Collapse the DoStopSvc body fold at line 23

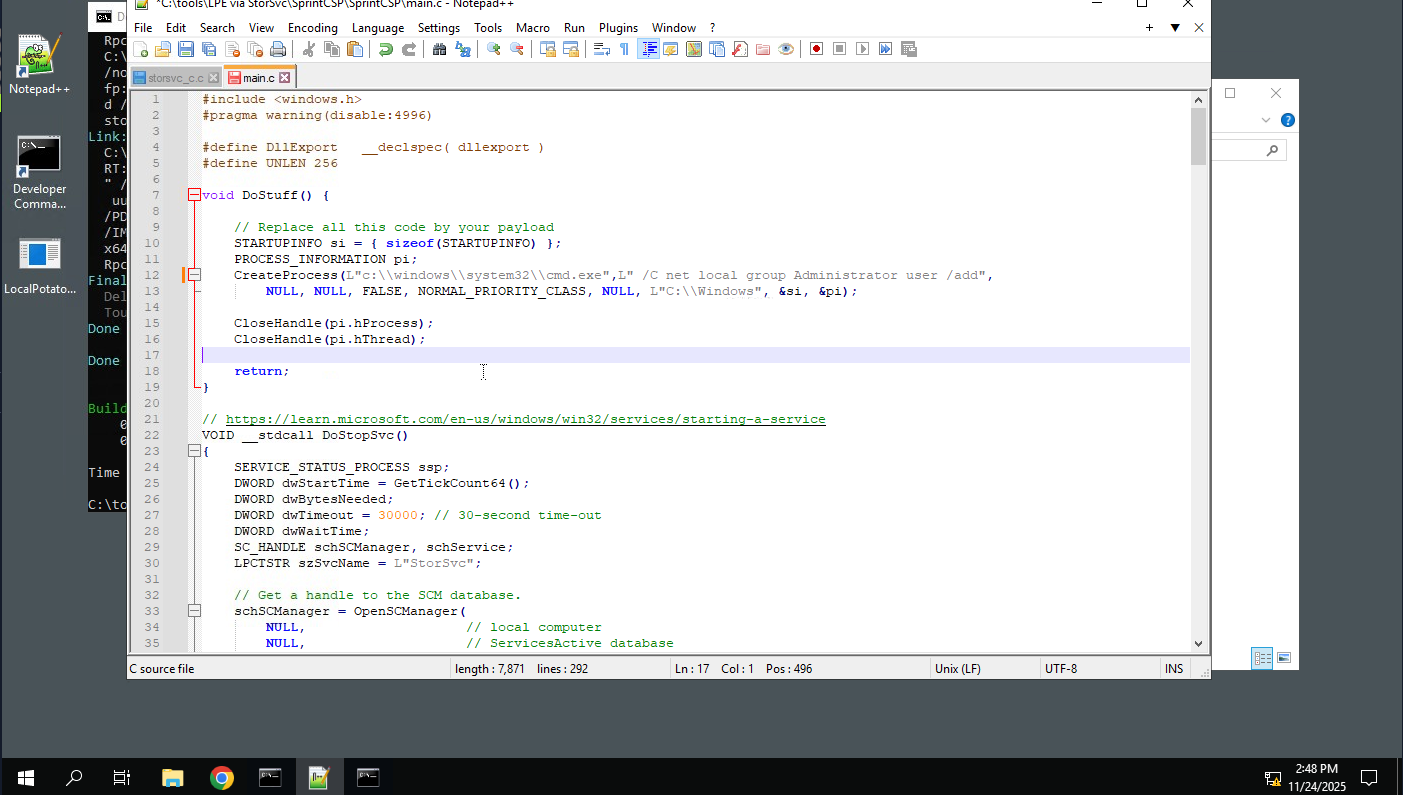coord(194,451)
